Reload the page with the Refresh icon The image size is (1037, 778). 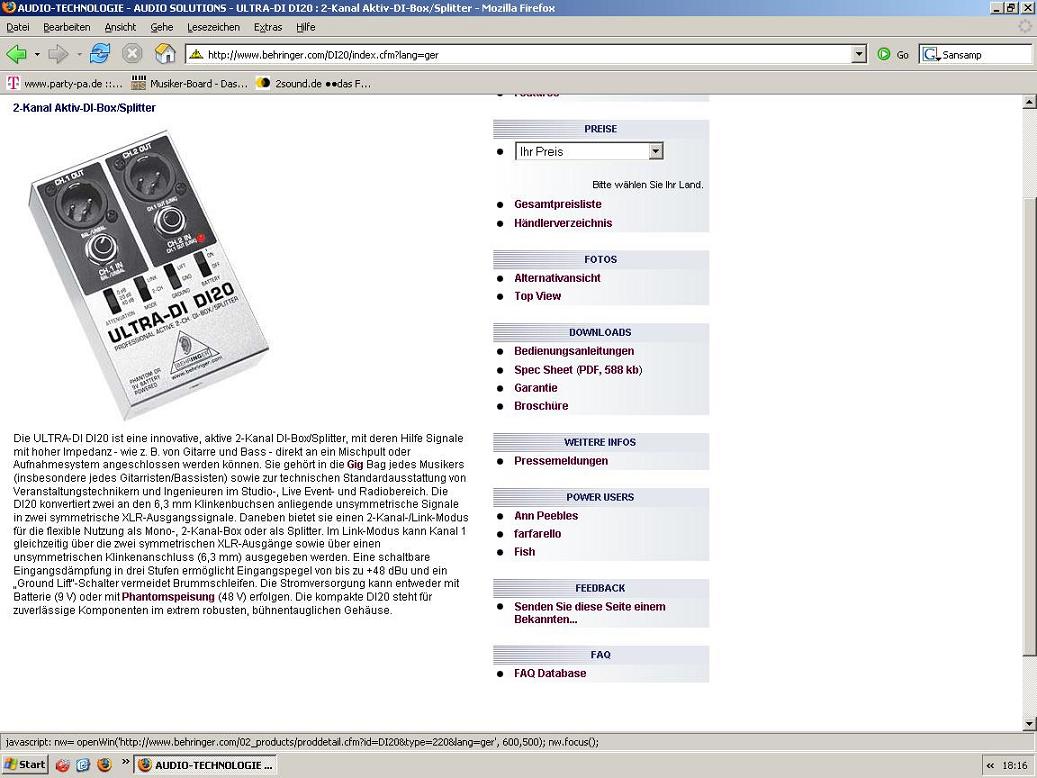pos(100,54)
